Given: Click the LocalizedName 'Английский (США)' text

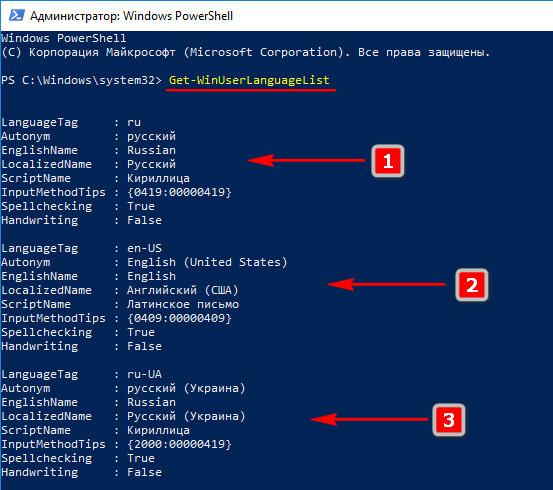Looking at the screenshot, I should pos(183,290).
